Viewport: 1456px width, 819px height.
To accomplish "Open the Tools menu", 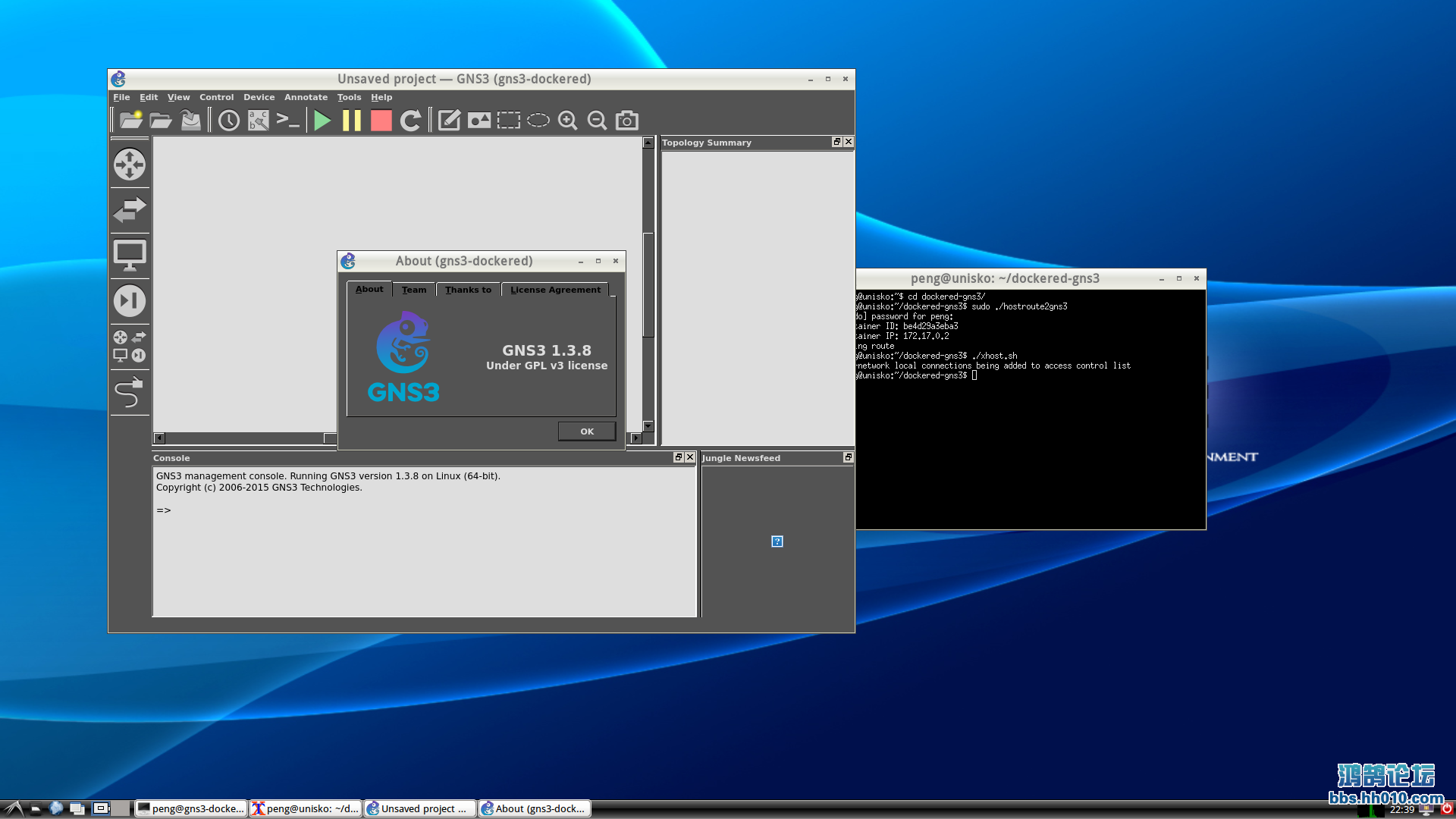I will 349,97.
